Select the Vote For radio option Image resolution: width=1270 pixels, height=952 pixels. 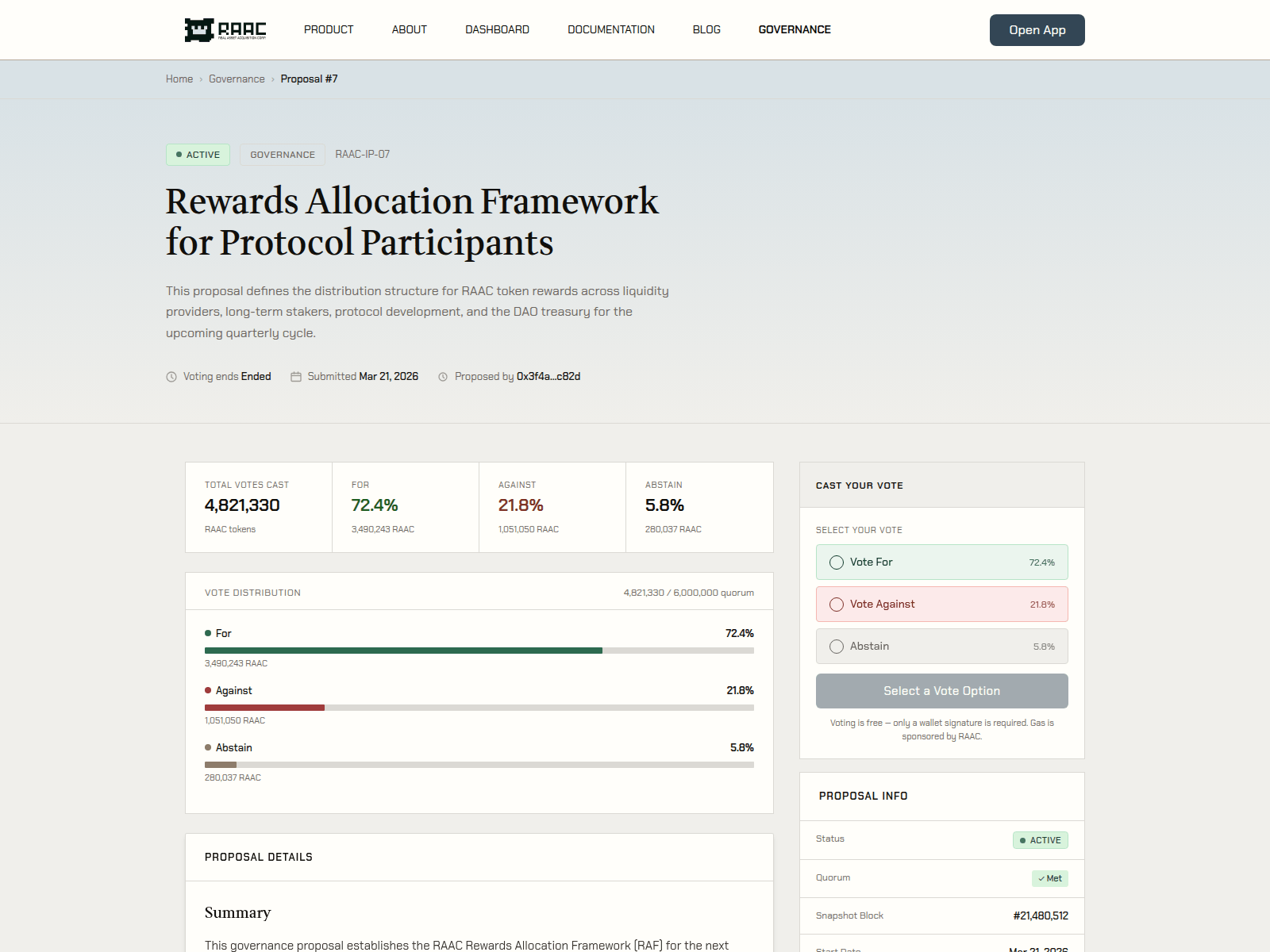tap(837, 562)
